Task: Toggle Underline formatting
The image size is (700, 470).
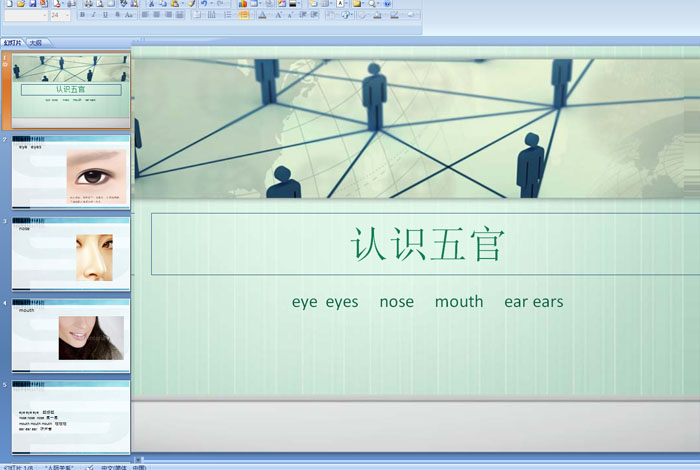Action: (x=105, y=15)
